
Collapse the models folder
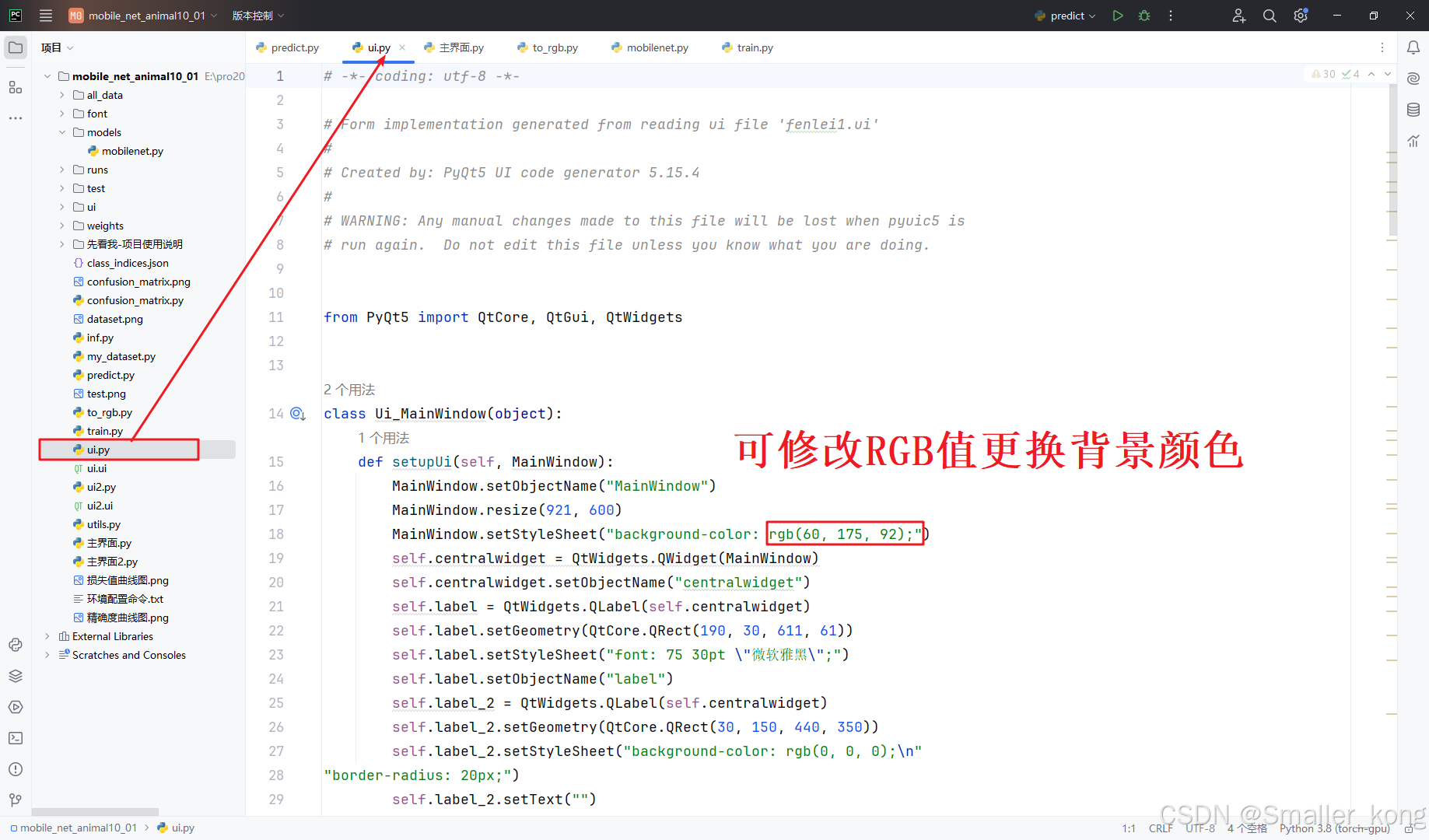[x=62, y=132]
